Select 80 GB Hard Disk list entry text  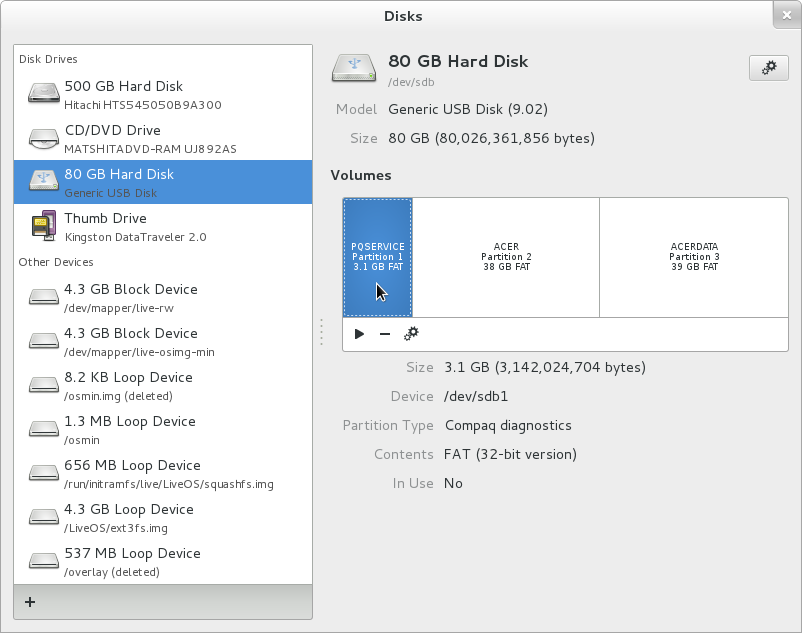[119, 174]
